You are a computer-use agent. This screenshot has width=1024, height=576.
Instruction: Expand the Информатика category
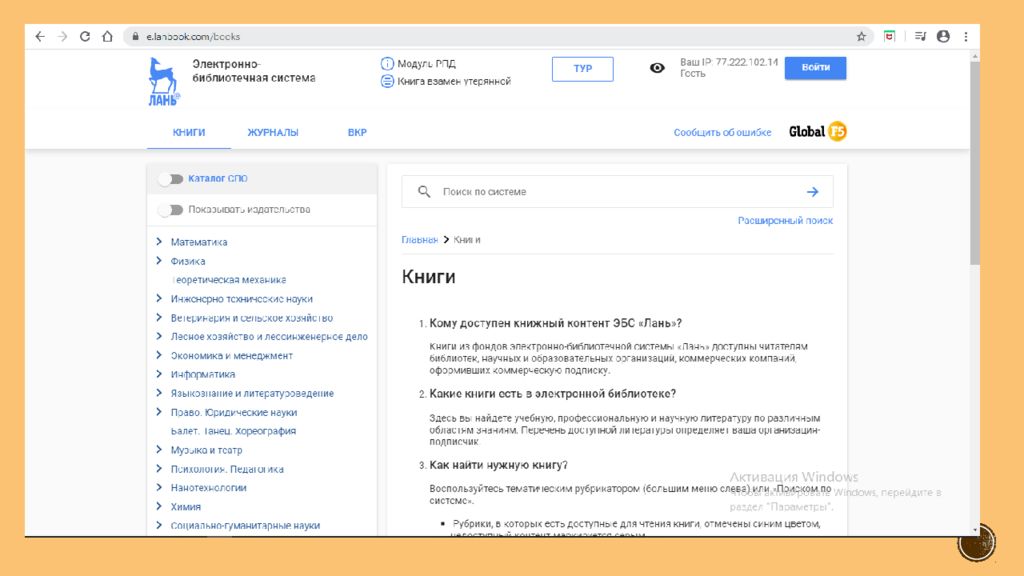point(159,374)
